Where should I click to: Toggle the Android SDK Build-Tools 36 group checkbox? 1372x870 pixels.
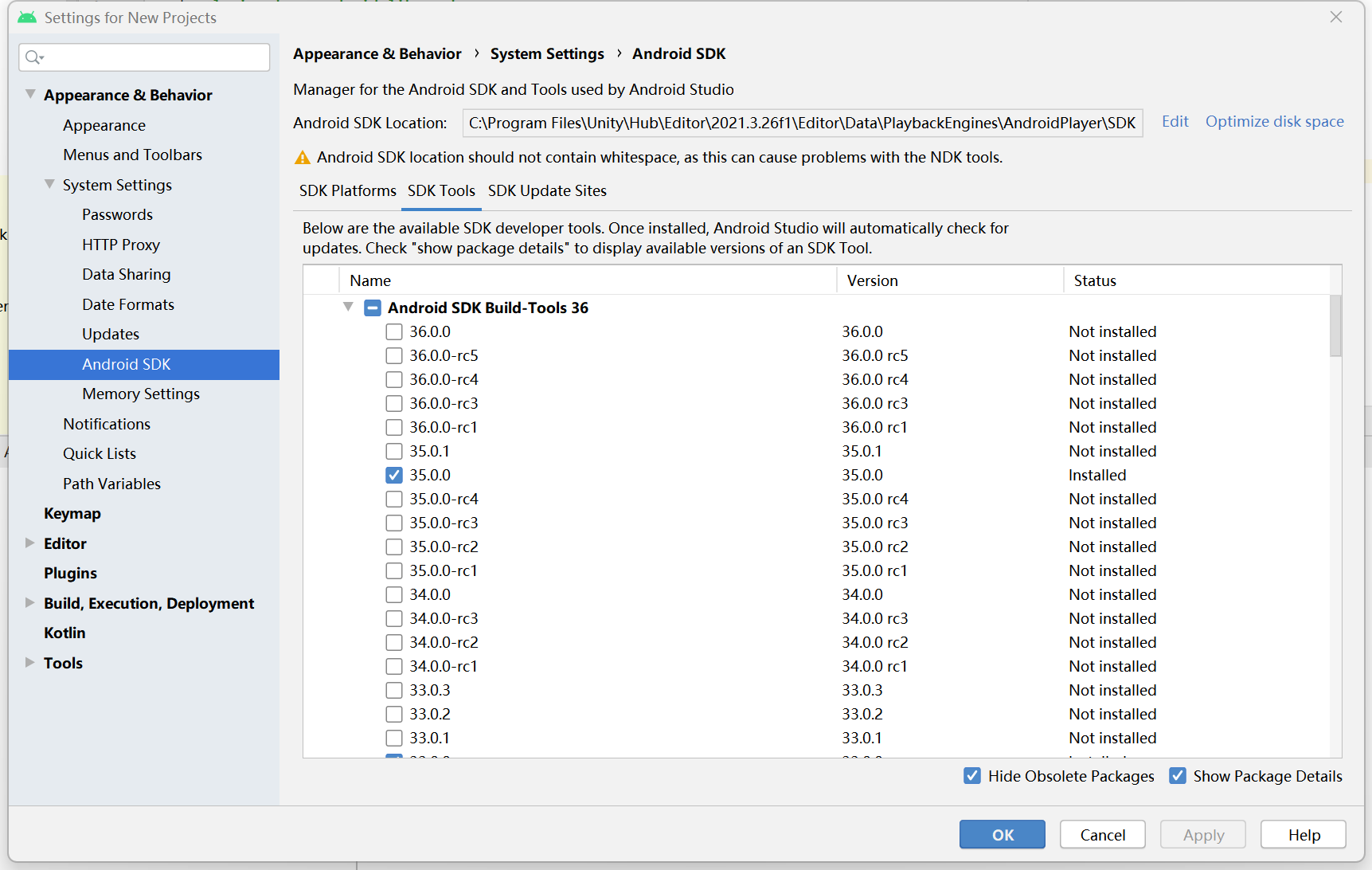[x=373, y=308]
